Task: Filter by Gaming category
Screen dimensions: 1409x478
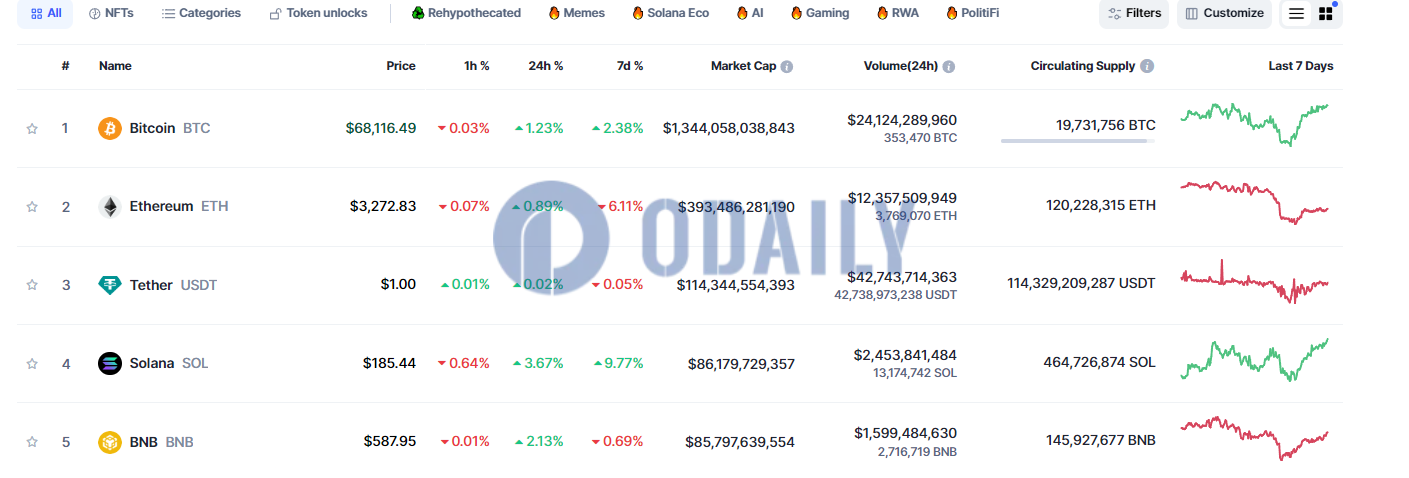Action: [820, 13]
